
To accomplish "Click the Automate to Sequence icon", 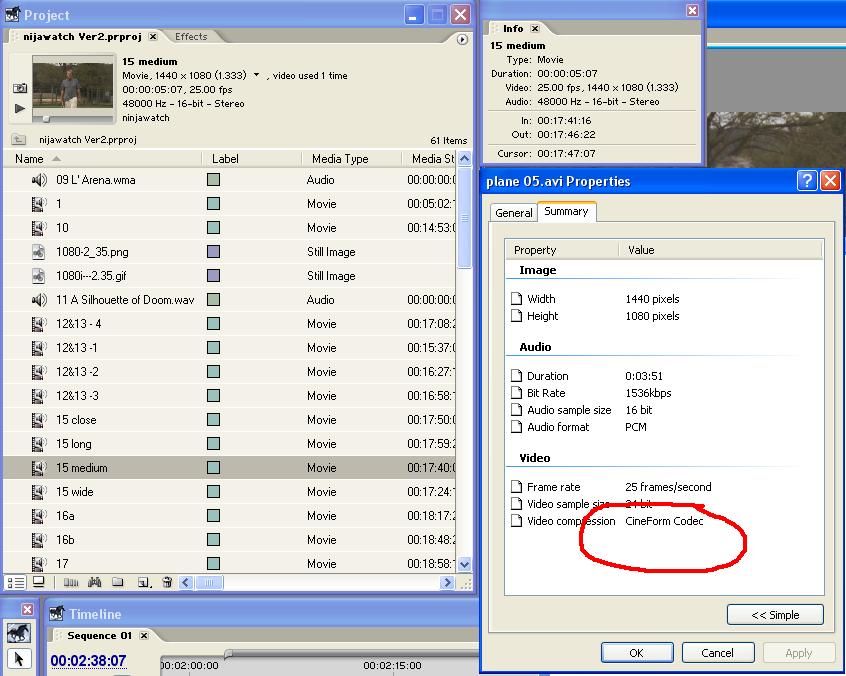I will point(71,582).
